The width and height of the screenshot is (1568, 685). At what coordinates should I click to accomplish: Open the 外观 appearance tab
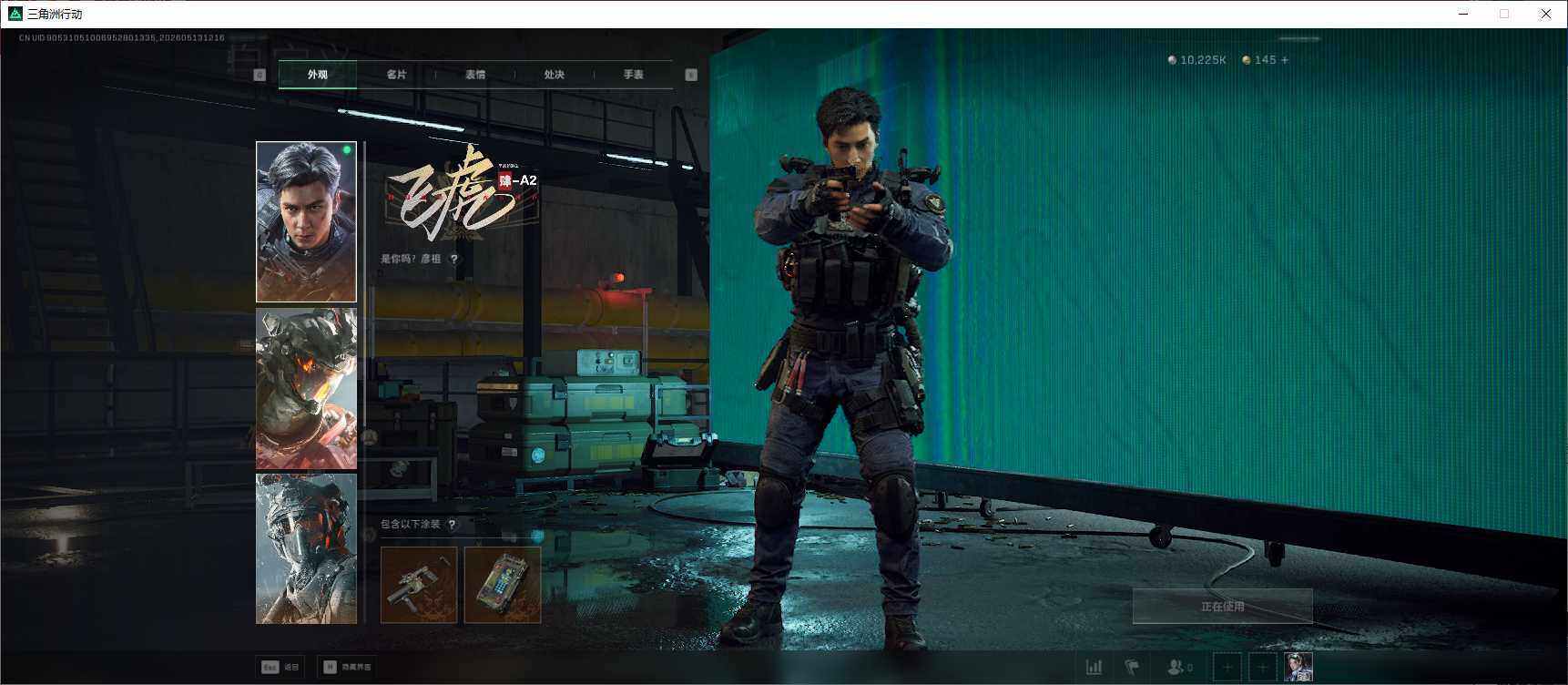[318, 75]
